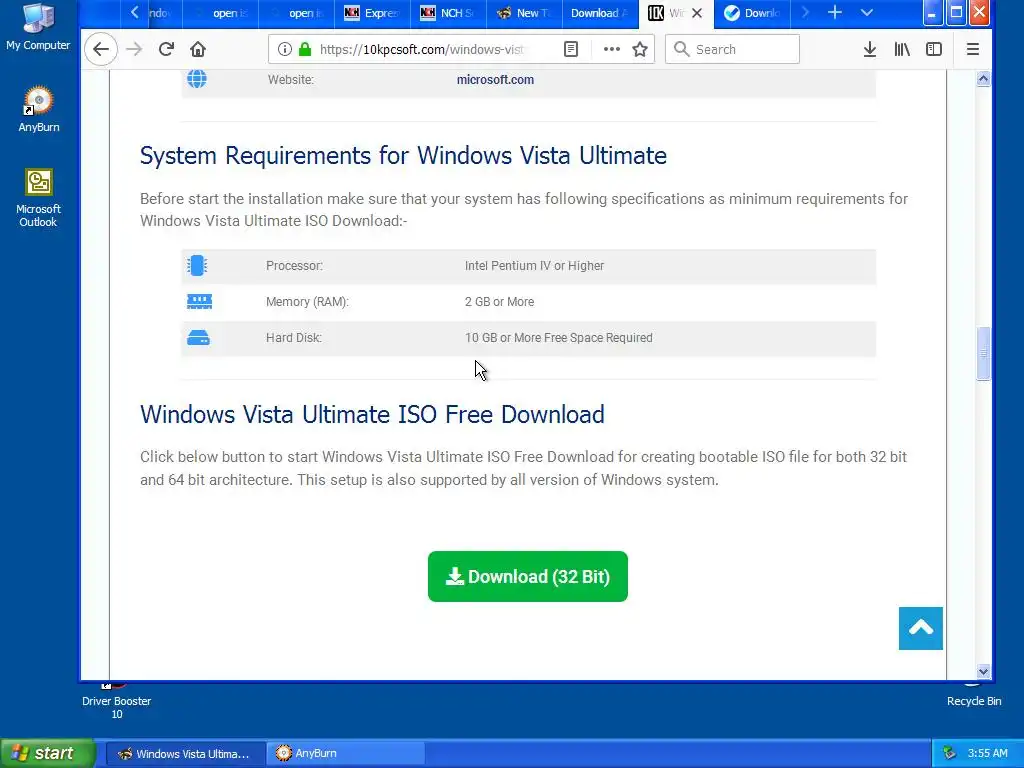Click the blue scroll-to-top arrow button
The height and width of the screenshot is (768, 1024).
tap(920, 628)
